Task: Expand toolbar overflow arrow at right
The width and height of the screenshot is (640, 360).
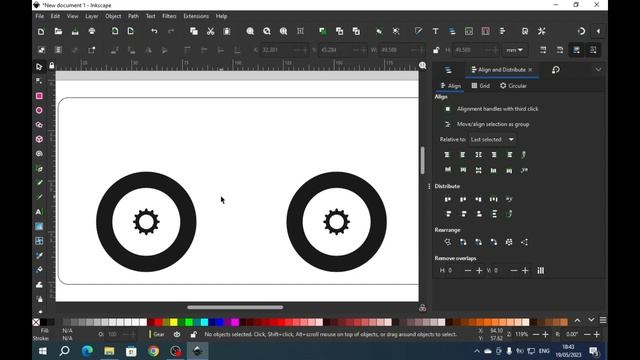Action: (x=598, y=31)
